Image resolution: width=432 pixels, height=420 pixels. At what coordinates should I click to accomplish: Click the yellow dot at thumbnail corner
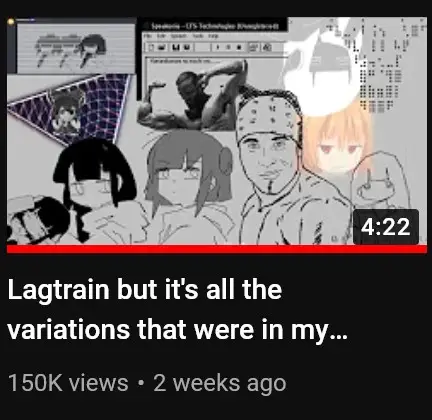pyautogui.click(x=11, y=22)
